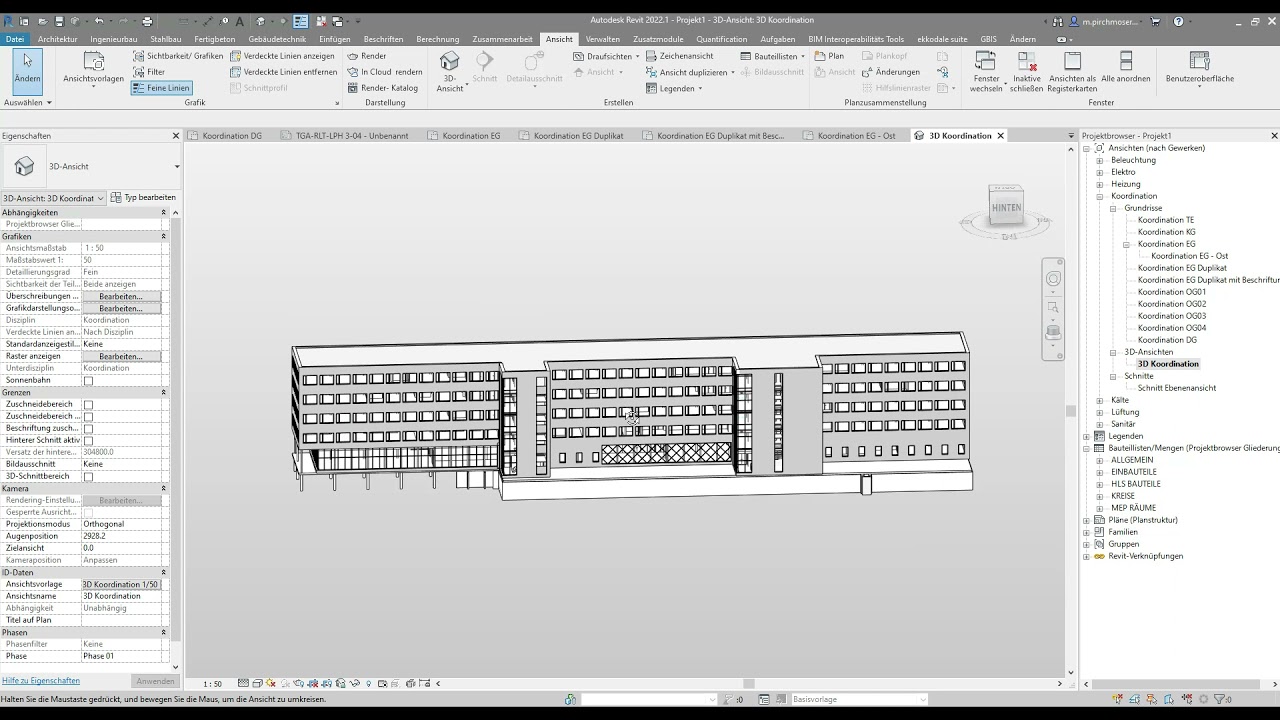Collapse the Kamera properties section
The width and height of the screenshot is (1280, 720).
[x=164, y=489]
